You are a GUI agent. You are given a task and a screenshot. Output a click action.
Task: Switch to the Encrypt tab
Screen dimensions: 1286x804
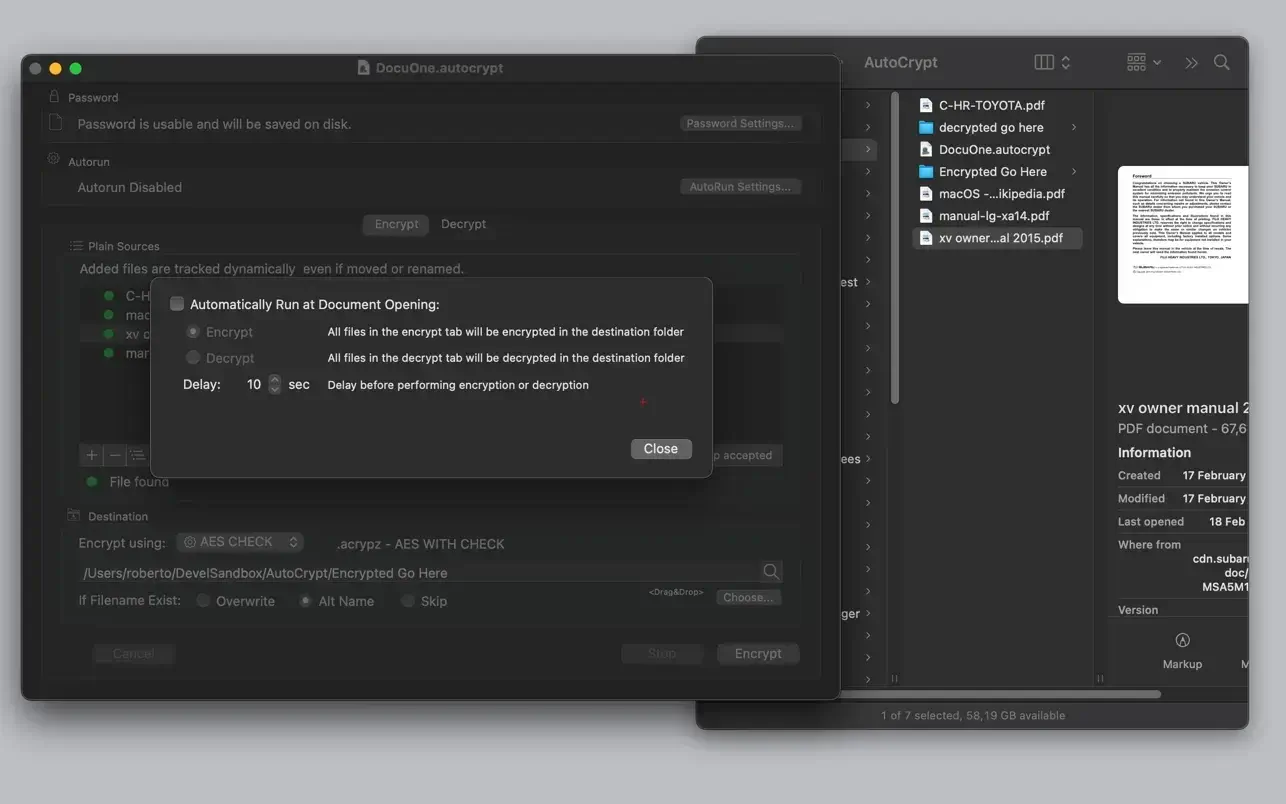point(396,224)
